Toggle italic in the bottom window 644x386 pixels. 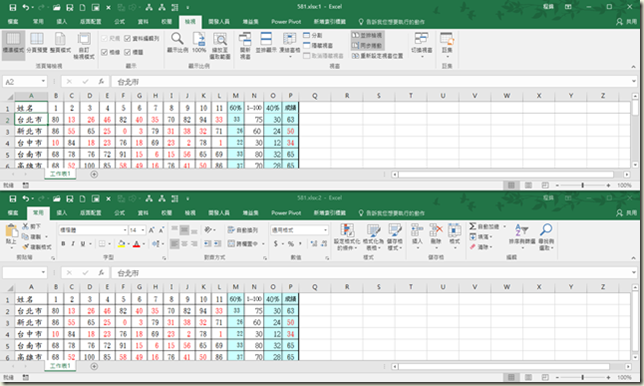pyautogui.click(x=73, y=244)
